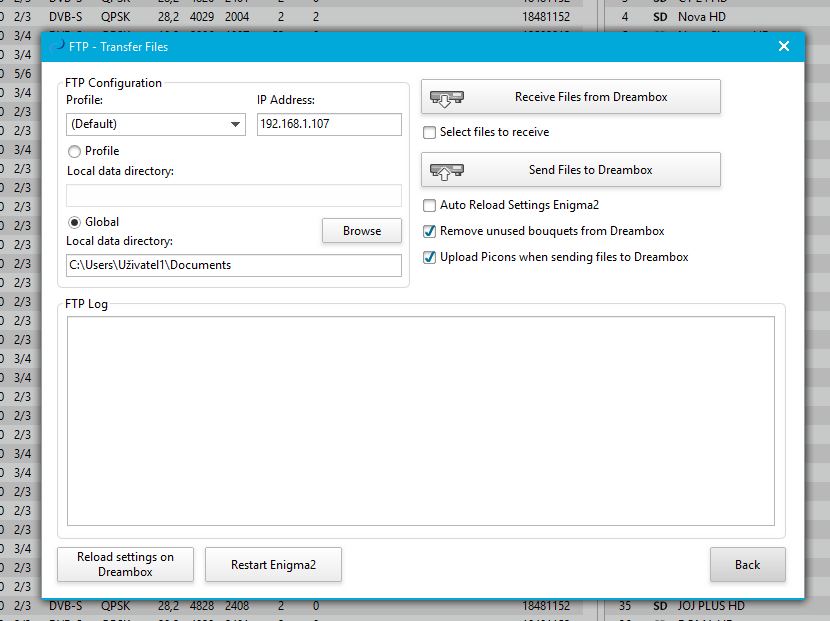
Task: Click the IP Address field 192.168.1.107
Action: (x=329, y=124)
